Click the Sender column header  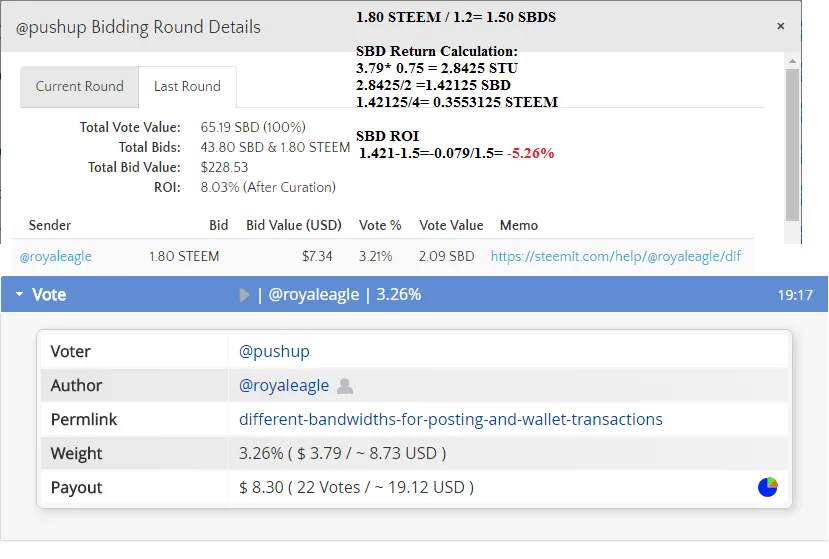click(x=50, y=225)
